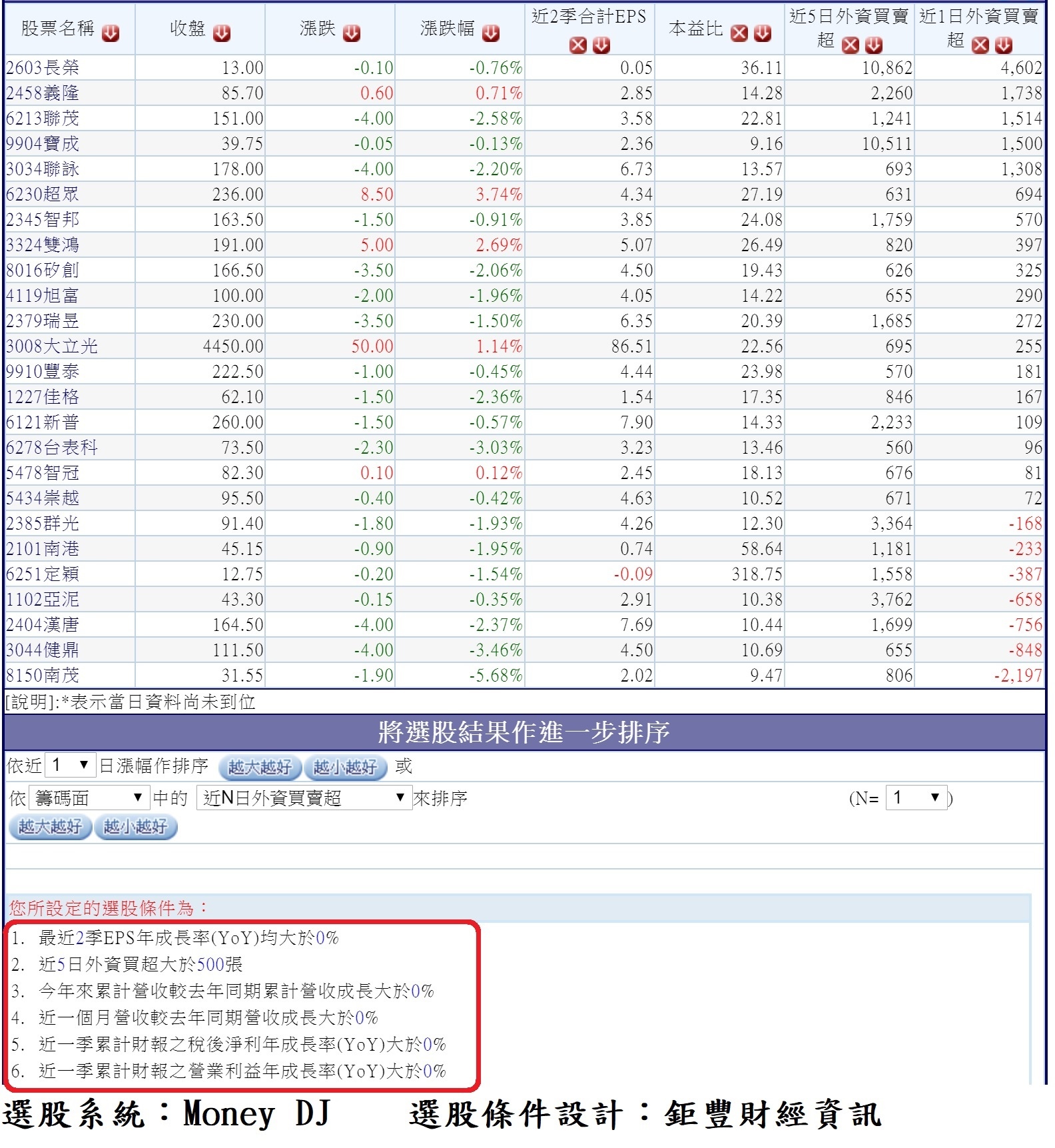Remove the 本益比 column with its X icon

(739, 33)
